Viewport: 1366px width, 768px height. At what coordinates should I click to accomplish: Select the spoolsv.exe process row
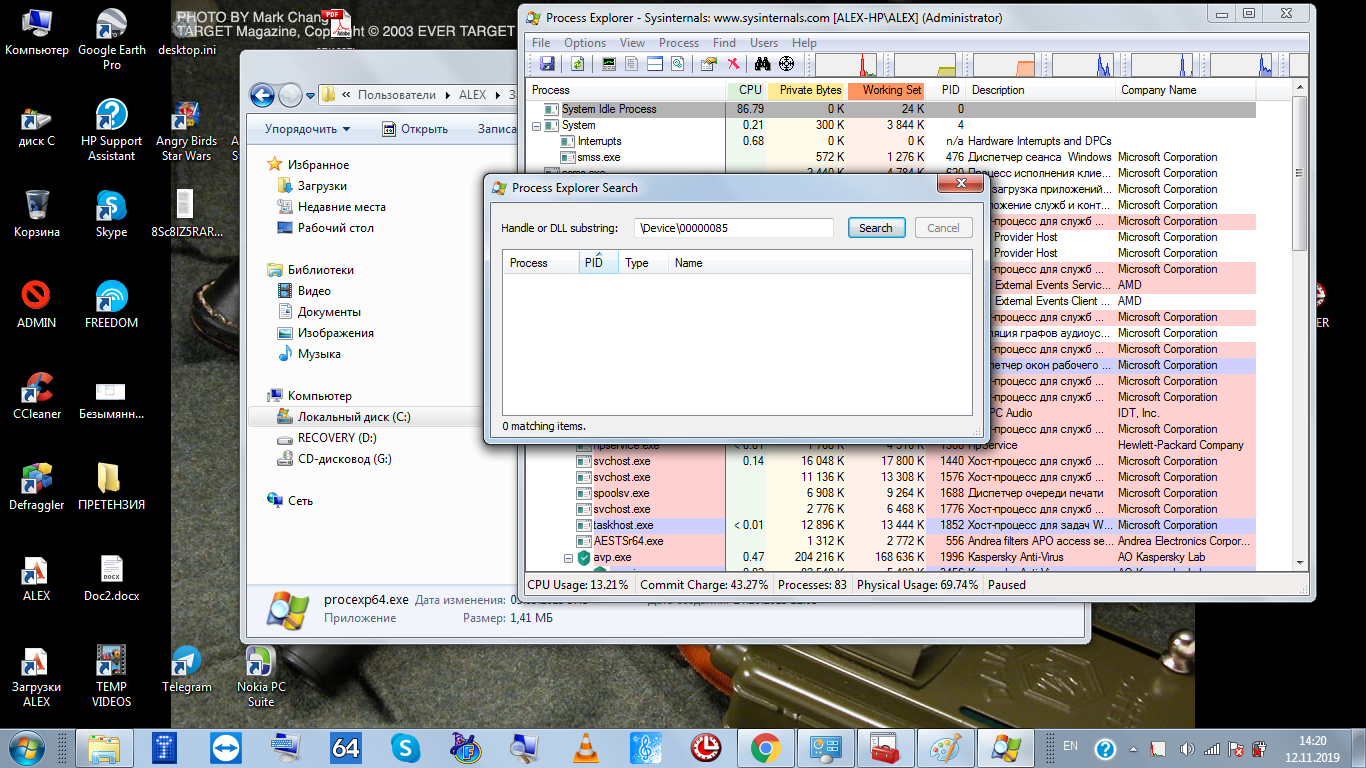click(x=890, y=493)
